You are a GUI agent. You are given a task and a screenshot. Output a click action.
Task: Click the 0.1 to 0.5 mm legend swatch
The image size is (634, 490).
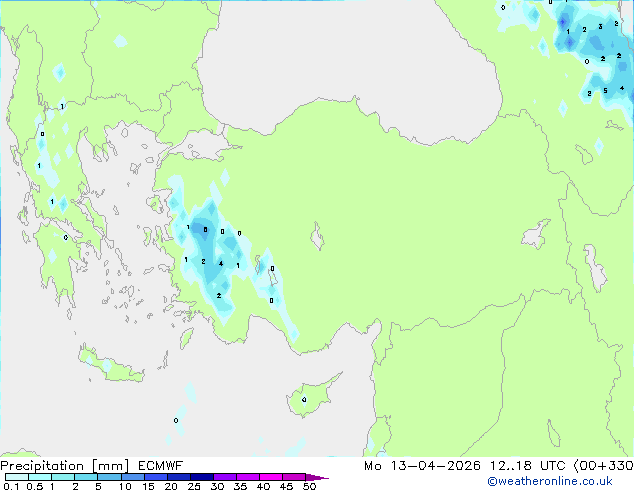coord(17,477)
